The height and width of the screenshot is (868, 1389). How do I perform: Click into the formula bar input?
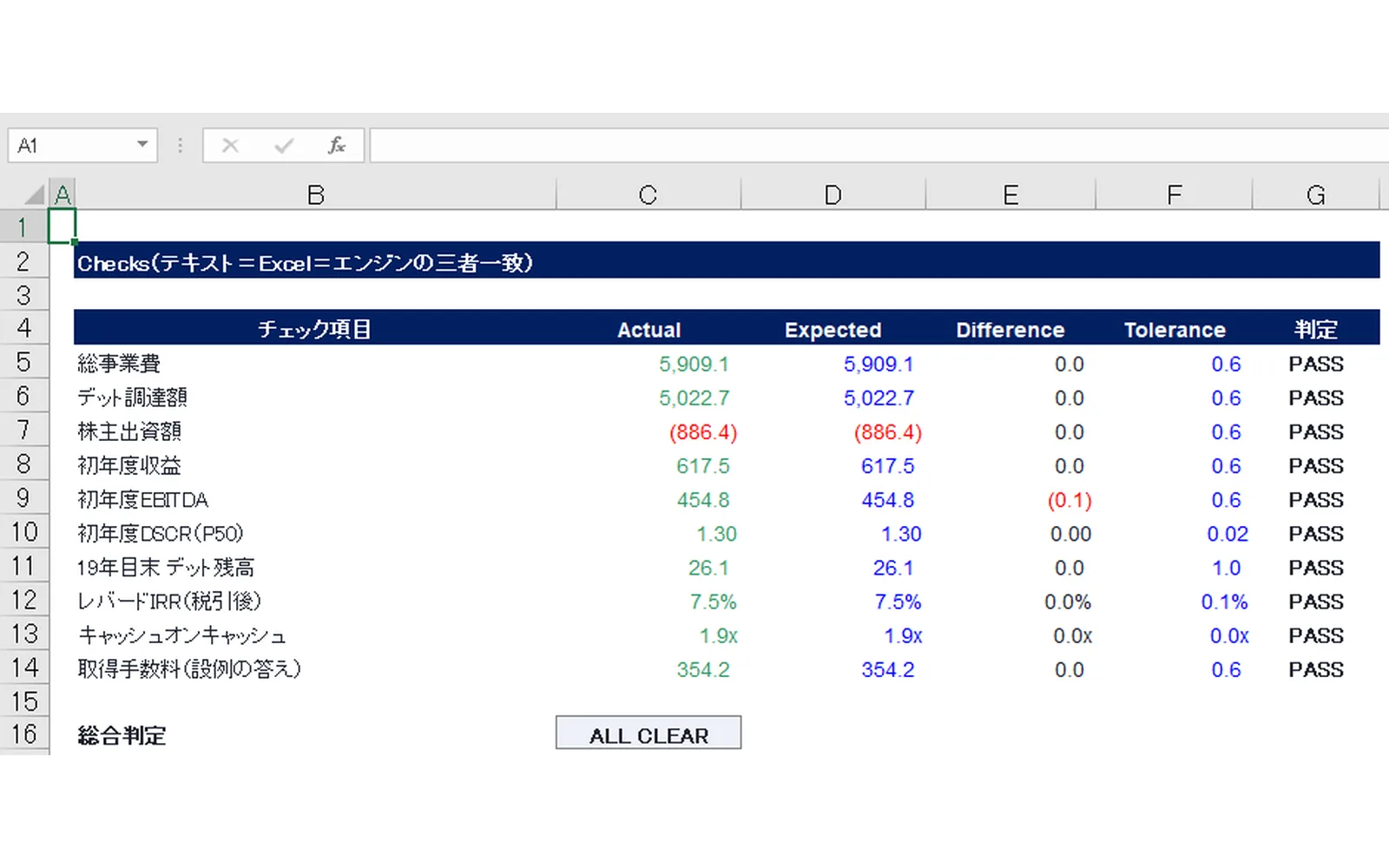[x=879, y=145]
